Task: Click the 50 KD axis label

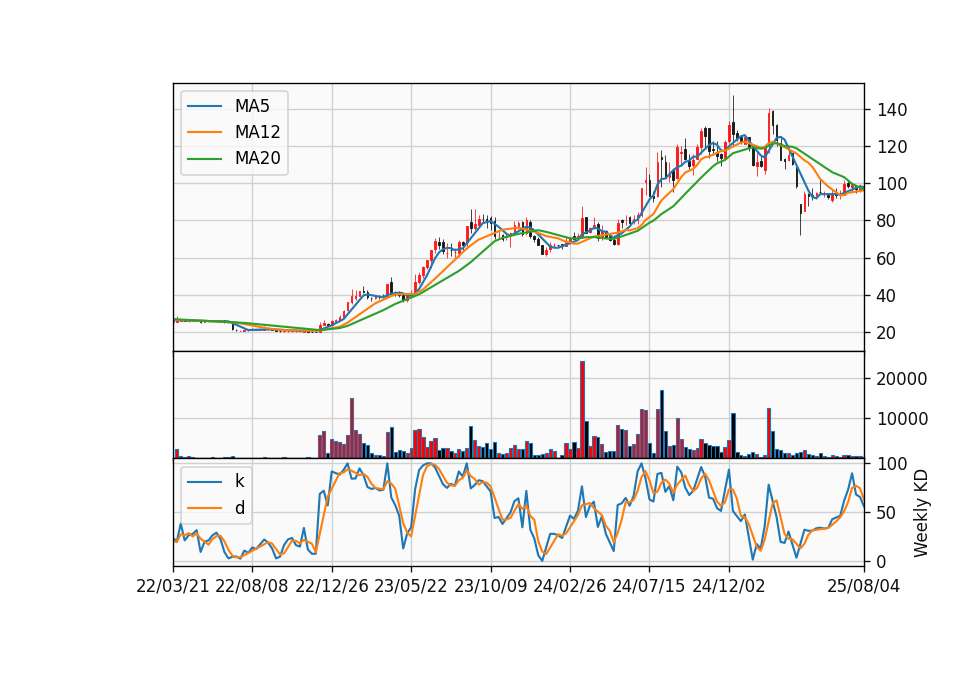Action: [x=887, y=513]
